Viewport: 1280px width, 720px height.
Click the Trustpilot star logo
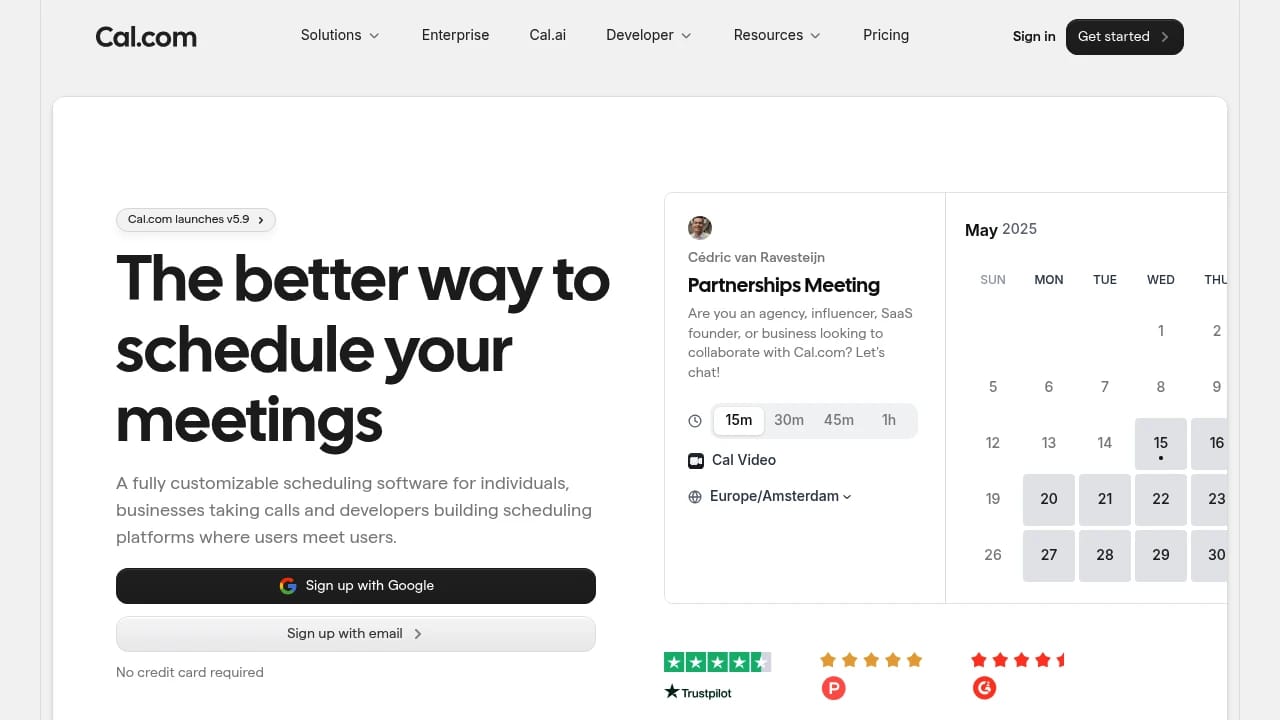[671, 692]
